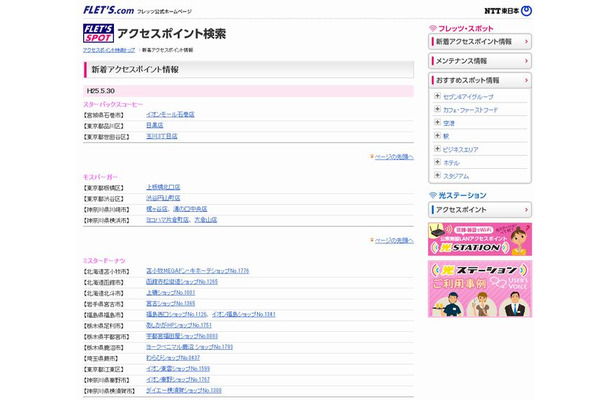Expand the 駅 plus icon
This screenshot has width=610, height=400.
click(437, 135)
